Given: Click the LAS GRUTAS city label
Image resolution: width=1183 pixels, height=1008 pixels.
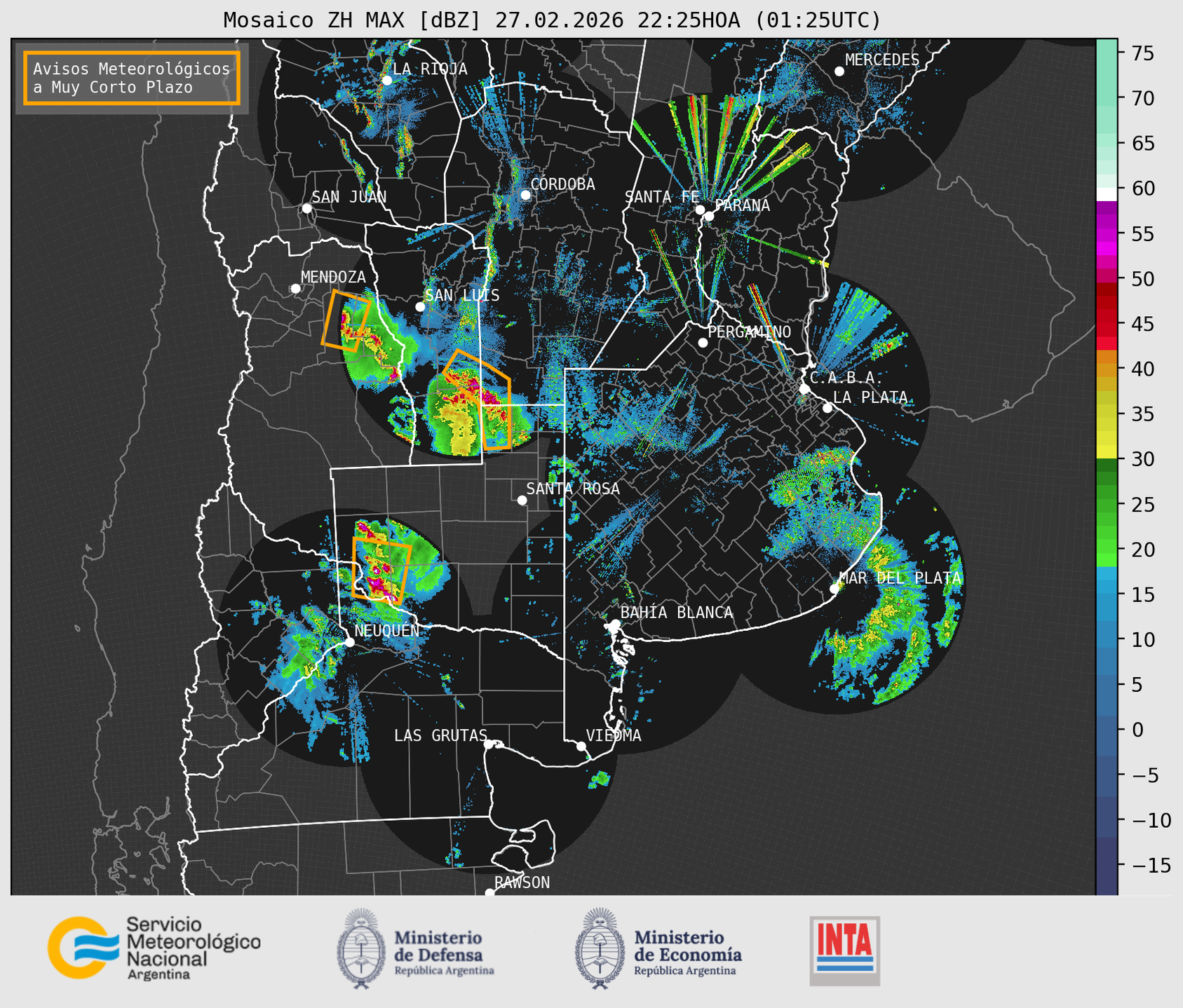Looking at the screenshot, I should 440,735.
